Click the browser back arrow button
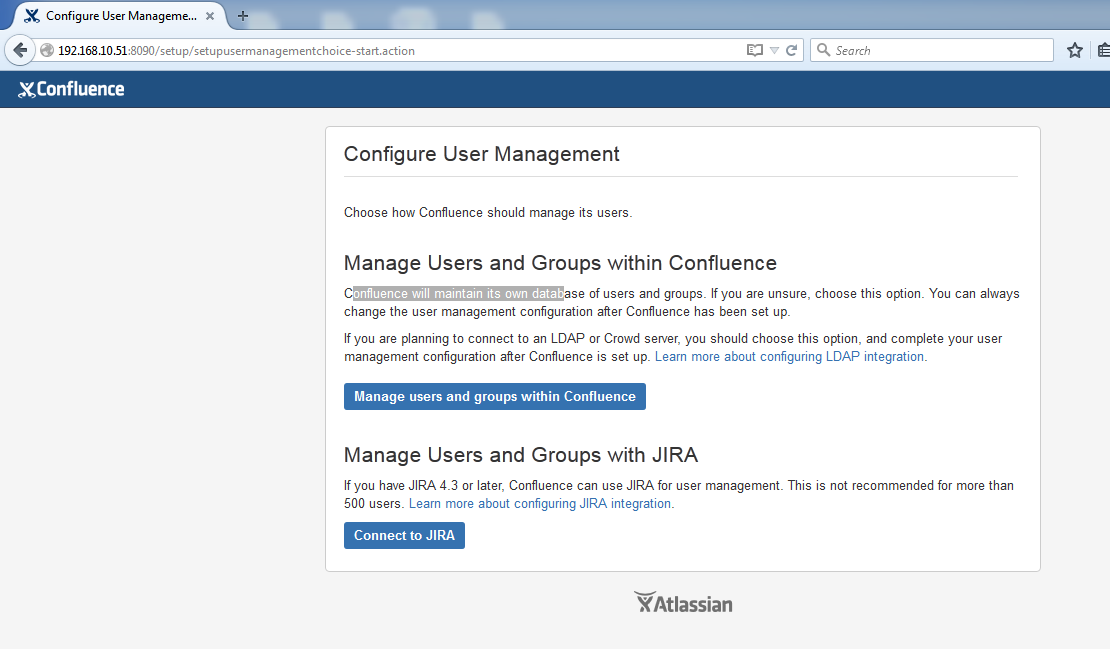Screen dimensions: 1110x649 (x=20, y=50)
